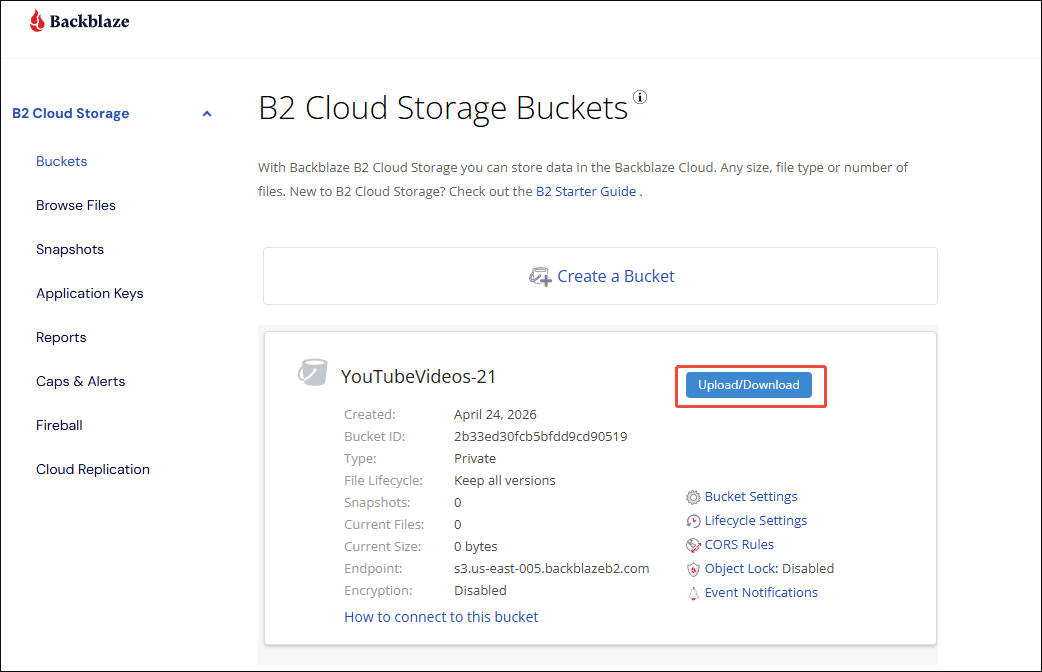Go to Browse Files

click(76, 205)
